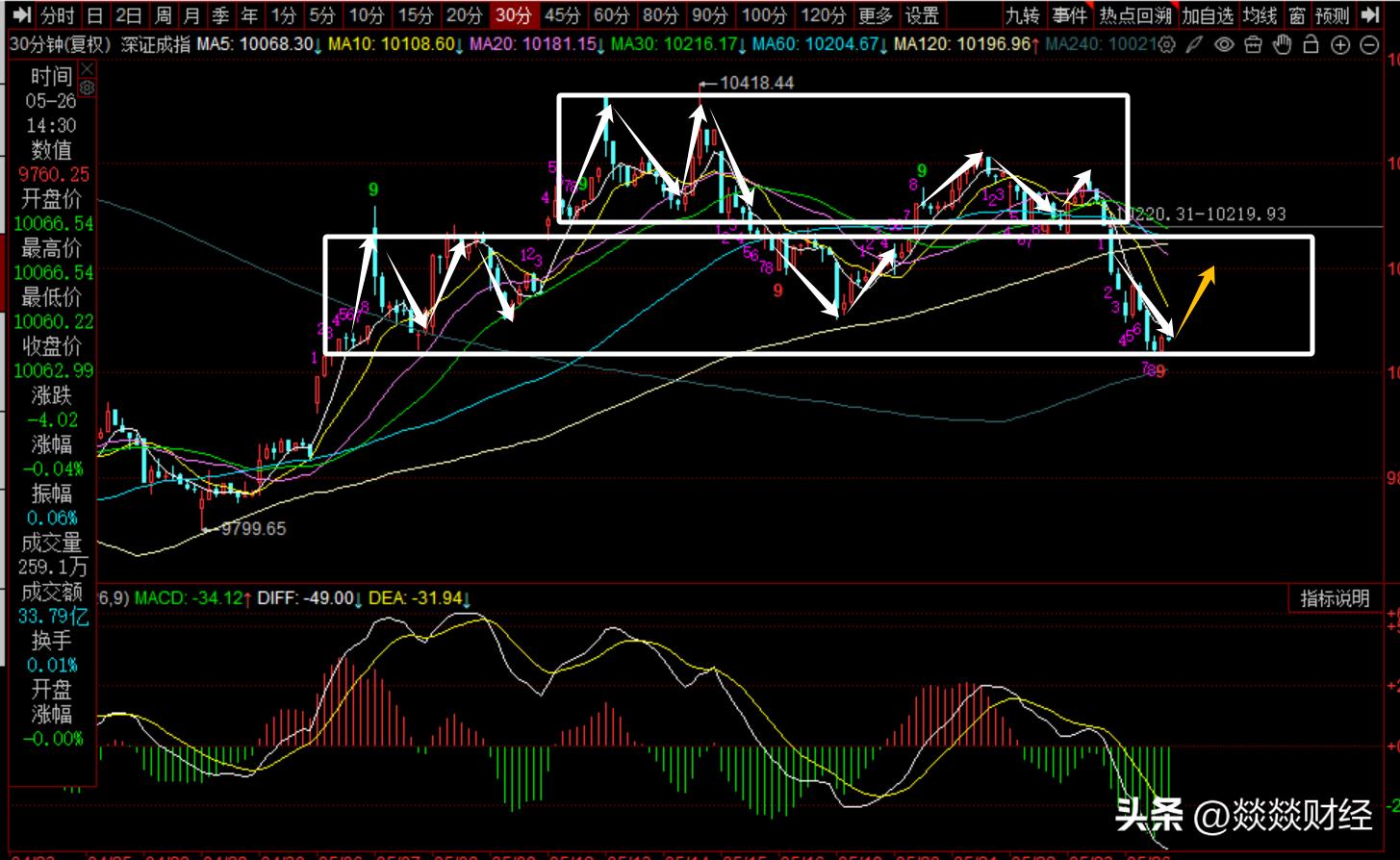Toggle the 均线 moving averages

[x=1260, y=15]
